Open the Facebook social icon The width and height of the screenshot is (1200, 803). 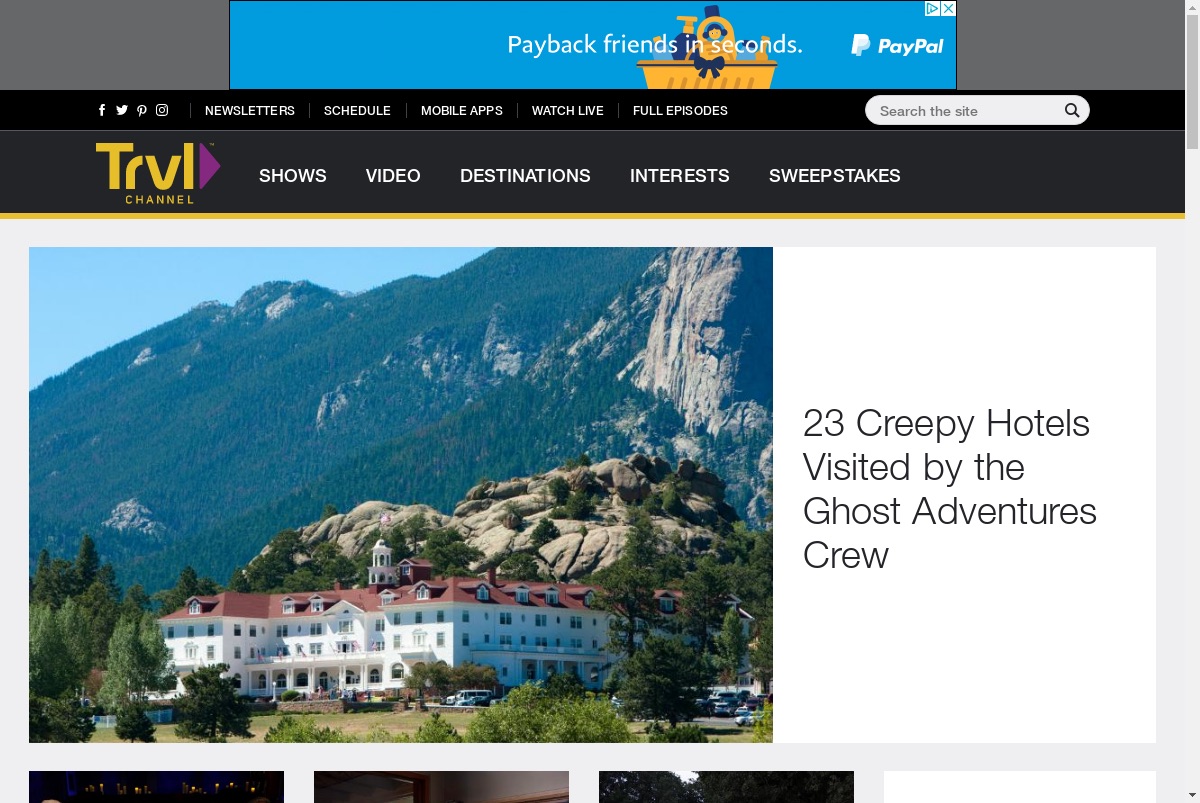point(102,111)
